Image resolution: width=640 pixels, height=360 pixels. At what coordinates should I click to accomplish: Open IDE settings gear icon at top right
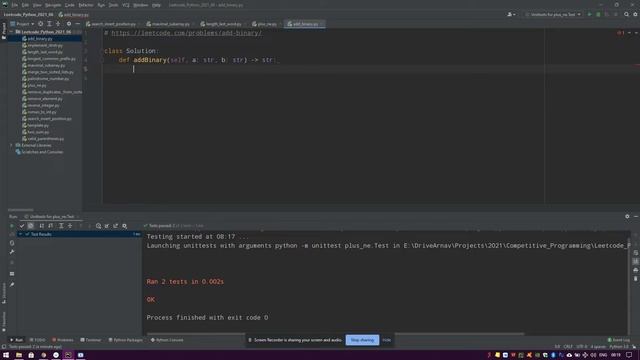[636, 14]
